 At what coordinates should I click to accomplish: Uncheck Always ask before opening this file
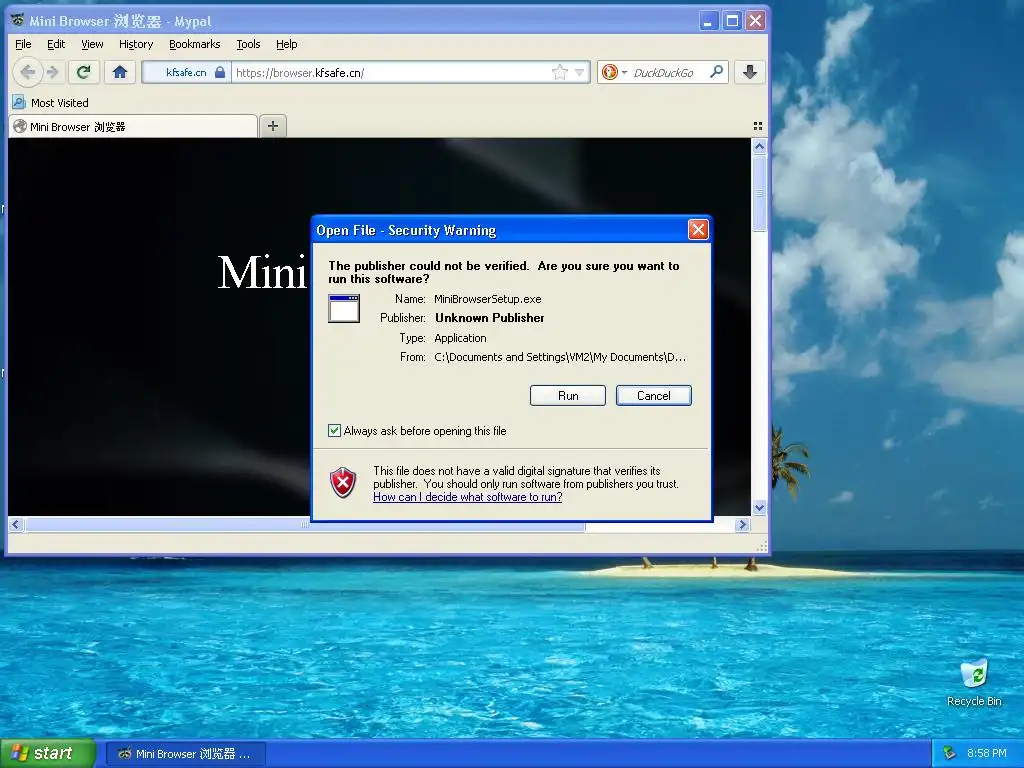pyautogui.click(x=334, y=430)
